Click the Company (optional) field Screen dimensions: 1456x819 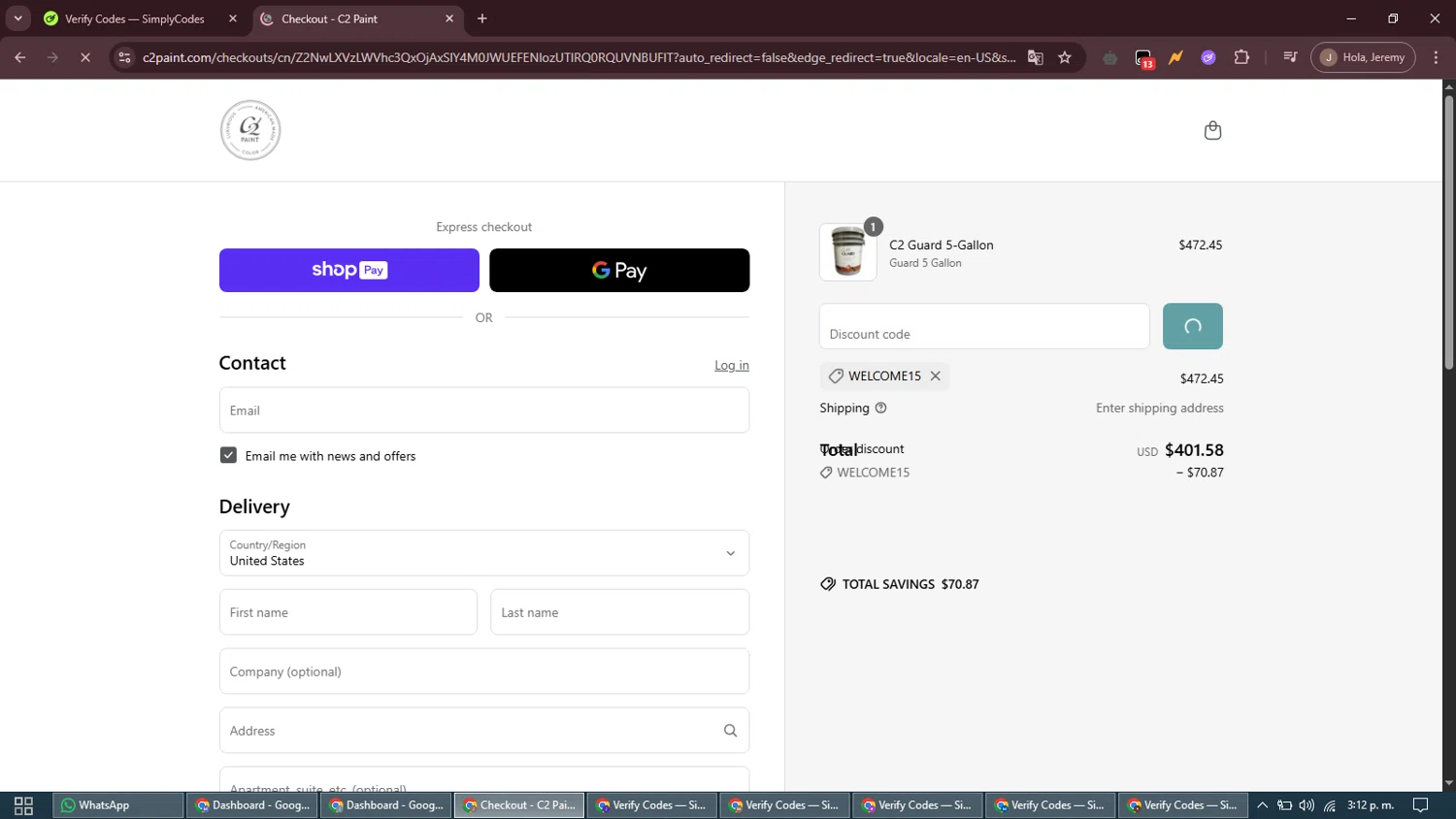point(484,672)
